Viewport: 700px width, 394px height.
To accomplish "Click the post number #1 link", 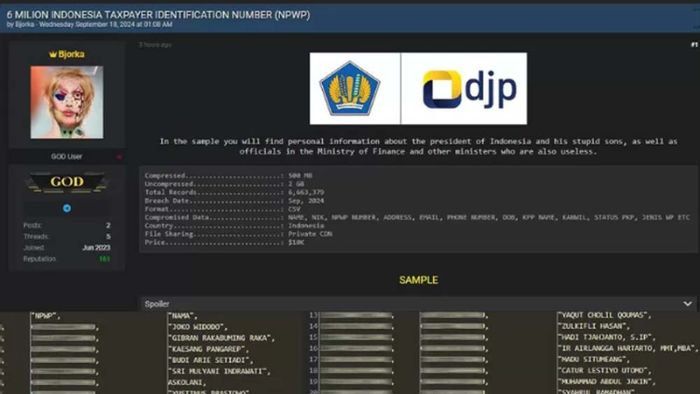I will (x=694, y=45).
